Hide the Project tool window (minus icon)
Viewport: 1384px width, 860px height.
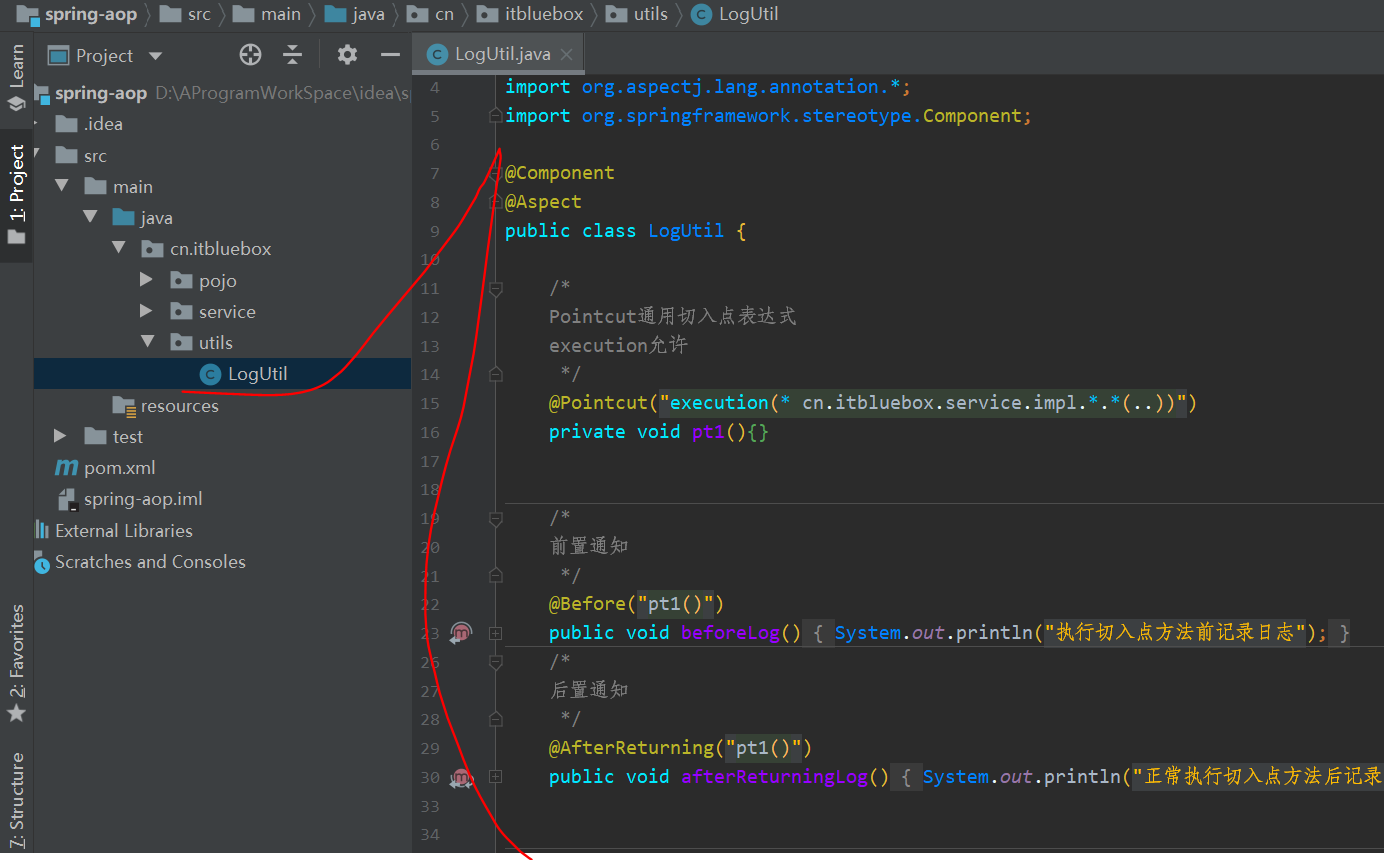pyautogui.click(x=391, y=55)
